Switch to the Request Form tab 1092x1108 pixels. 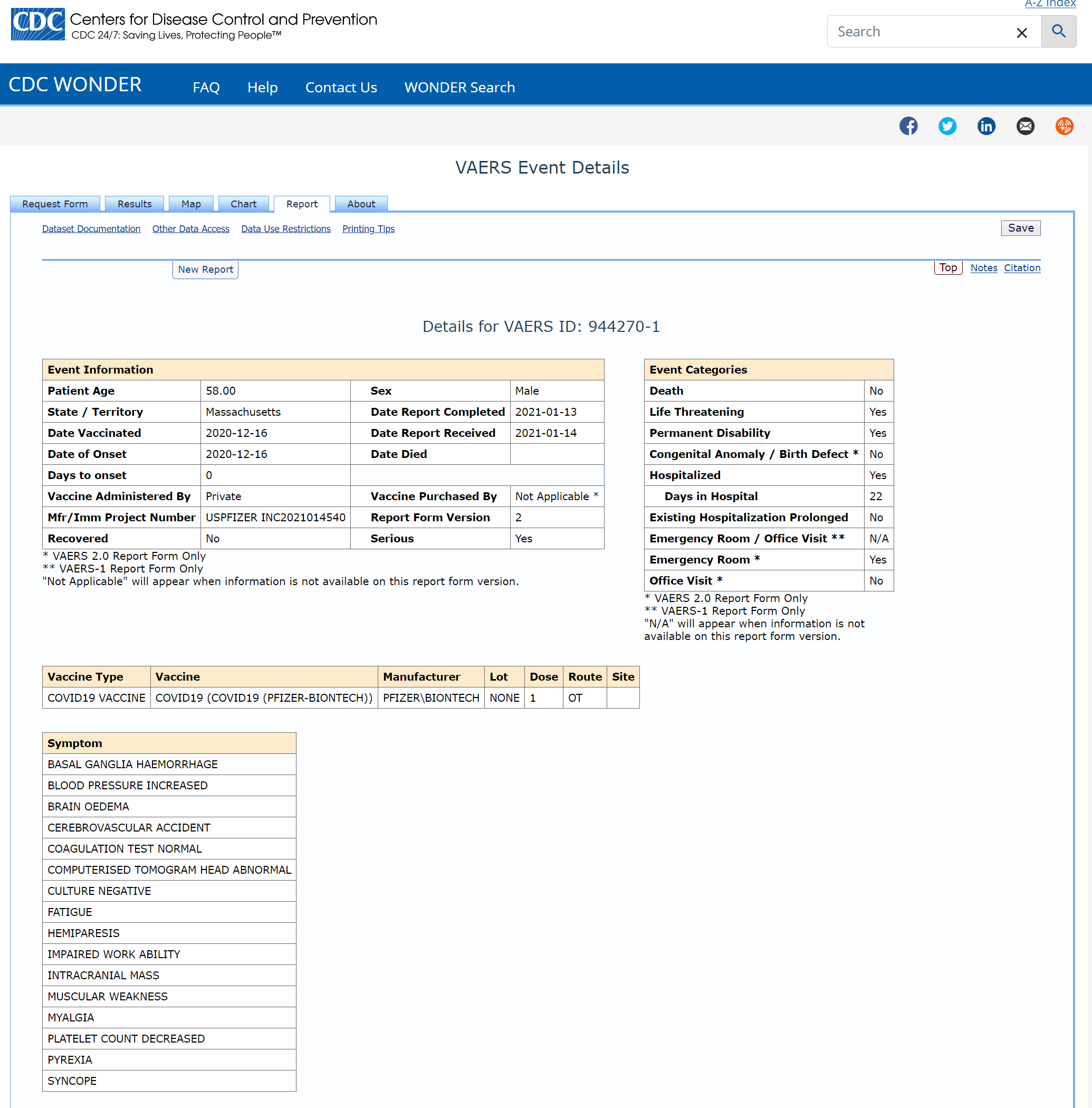55,204
